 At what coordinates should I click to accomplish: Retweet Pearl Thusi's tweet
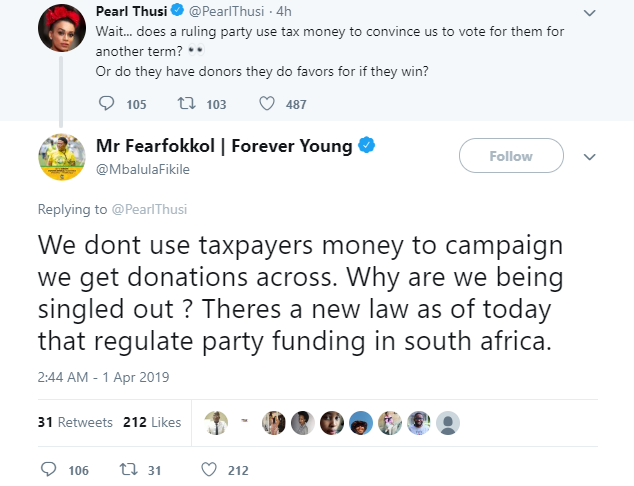(x=186, y=104)
